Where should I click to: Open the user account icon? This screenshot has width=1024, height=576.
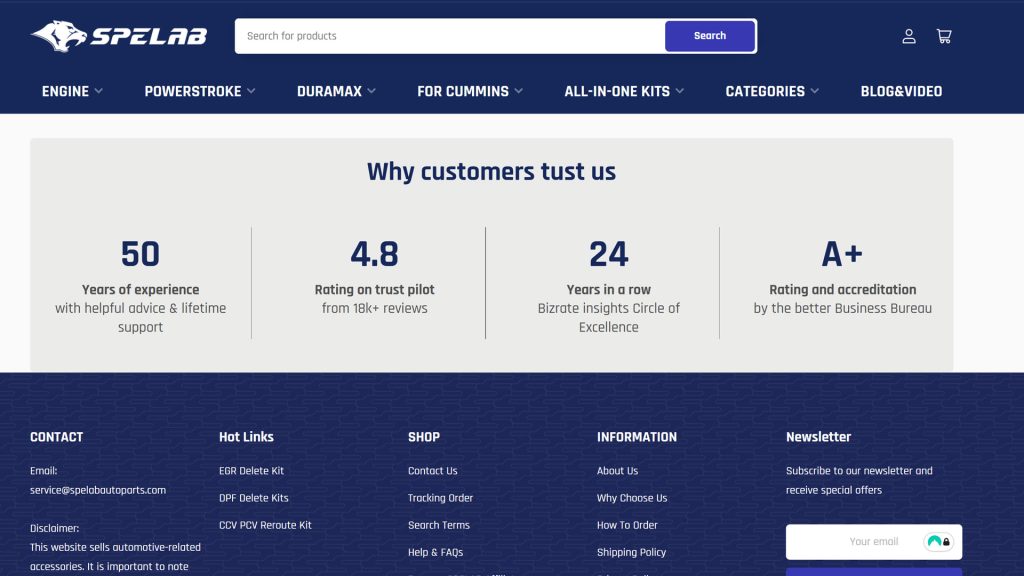click(908, 36)
